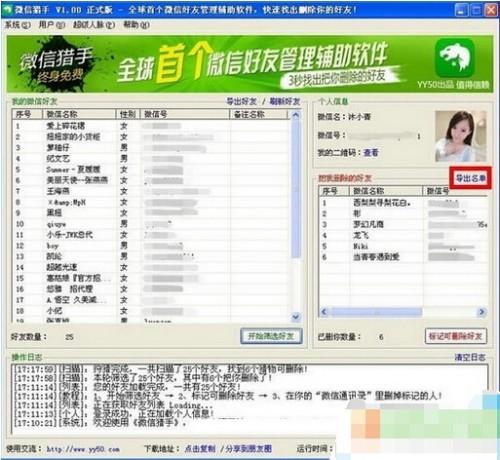Select friend row 10 qiuye
Viewport: 500px width, 460px height.
[151, 224]
